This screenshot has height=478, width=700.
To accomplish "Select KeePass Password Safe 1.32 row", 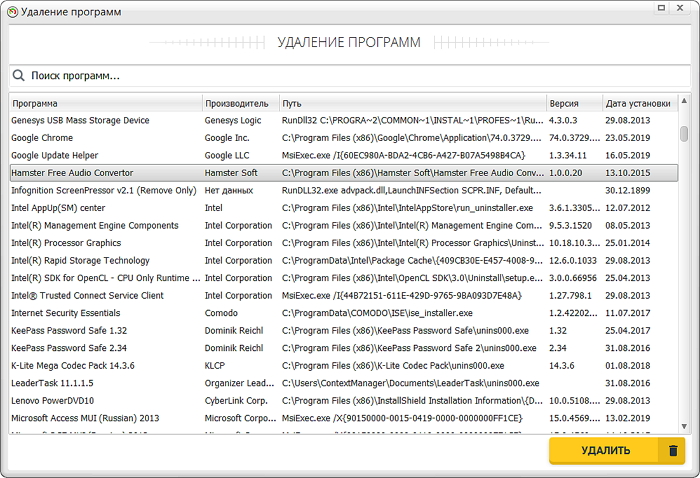I will [344, 331].
